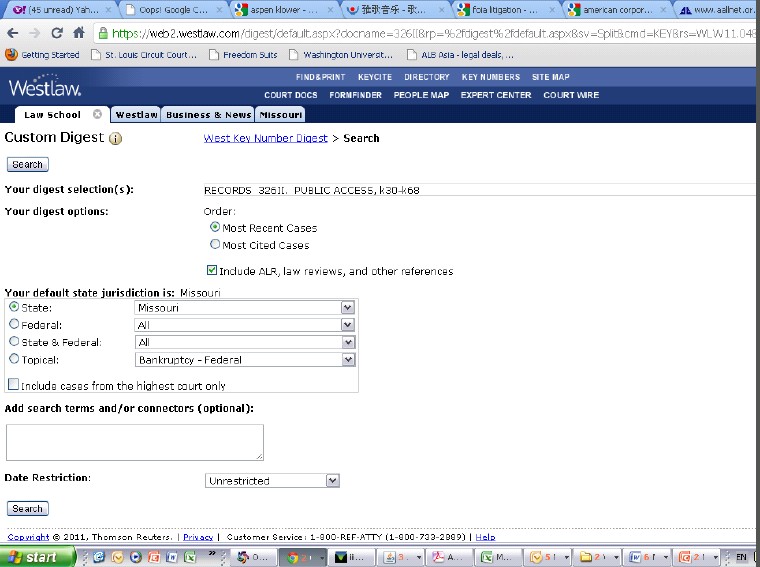Open the KeyCite menu item
This screenshot has height=567, width=760.
(375, 77)
